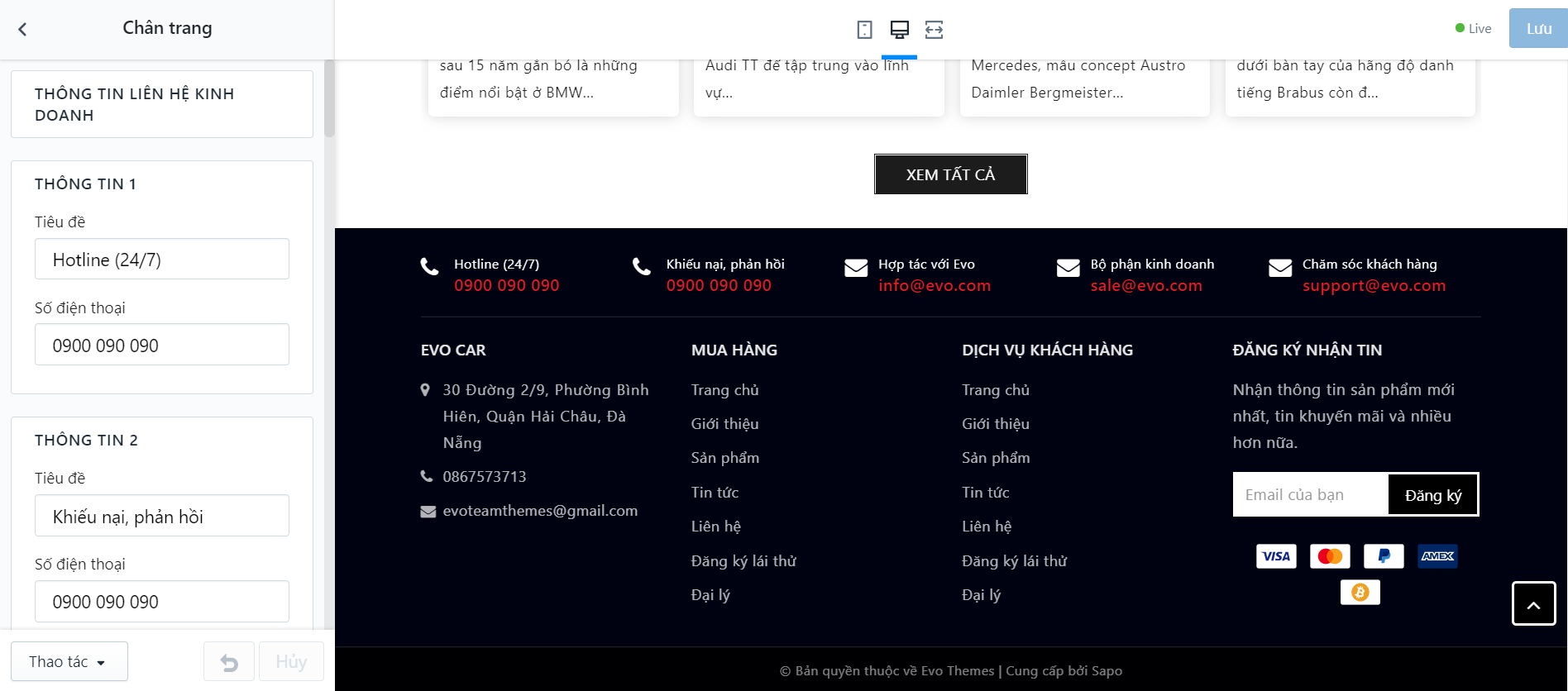Viewport: 1568px width, 691px height.
Task: Edit the Thông tin 2 Số điện thoại field
Action: 162,601
